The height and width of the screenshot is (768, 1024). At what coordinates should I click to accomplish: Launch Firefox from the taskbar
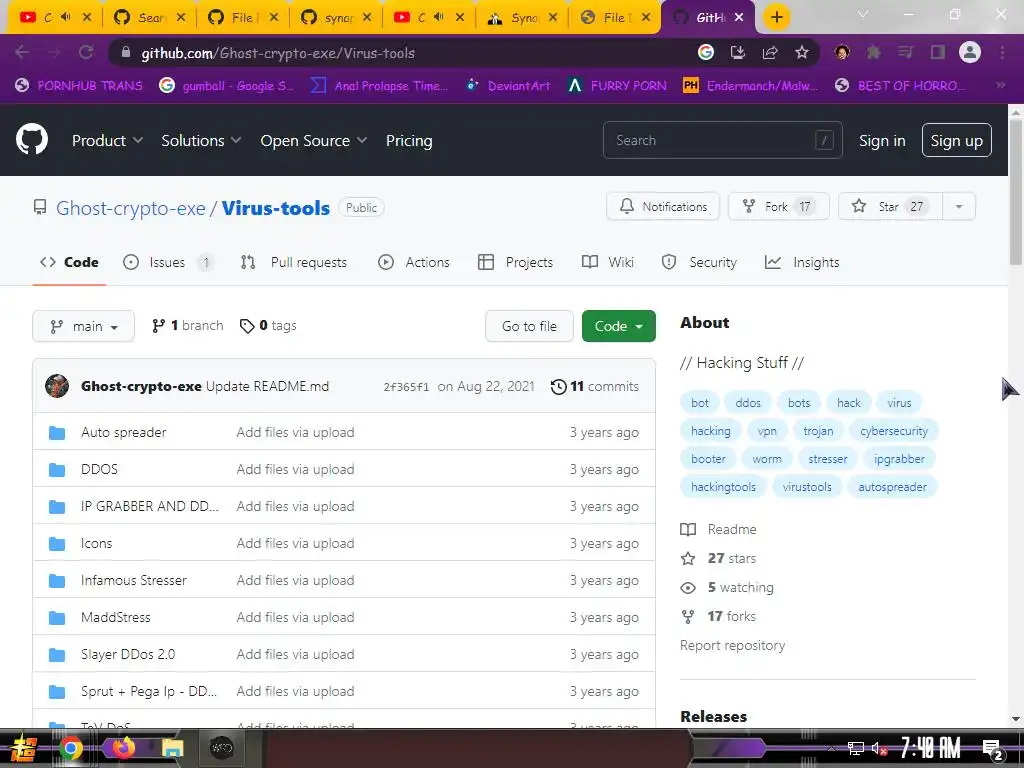123,748
